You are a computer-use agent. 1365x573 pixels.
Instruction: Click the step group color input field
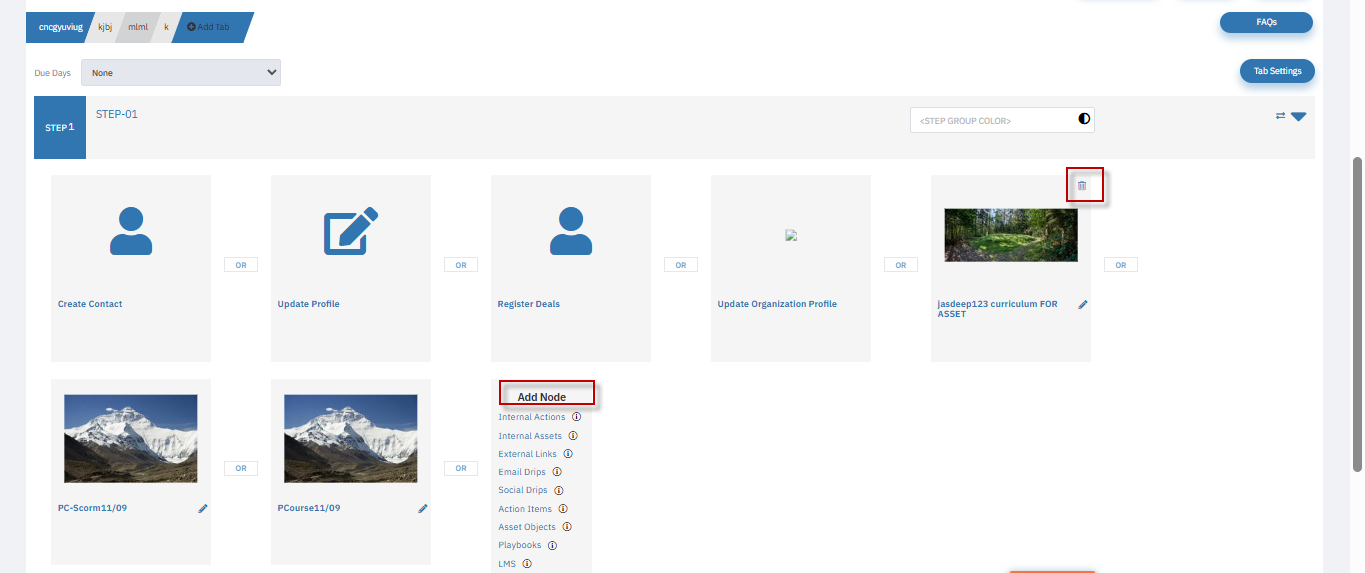[x=990, y=120]
